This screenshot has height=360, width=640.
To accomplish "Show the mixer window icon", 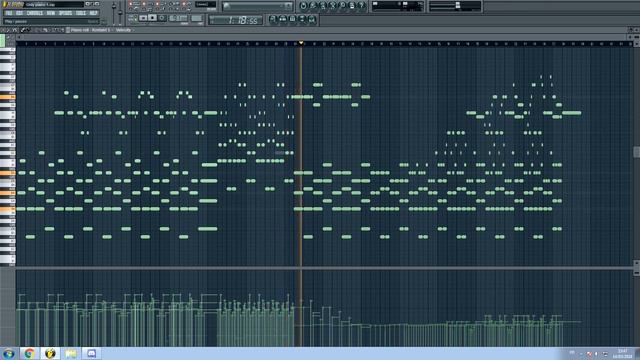I will coord(312,20).
